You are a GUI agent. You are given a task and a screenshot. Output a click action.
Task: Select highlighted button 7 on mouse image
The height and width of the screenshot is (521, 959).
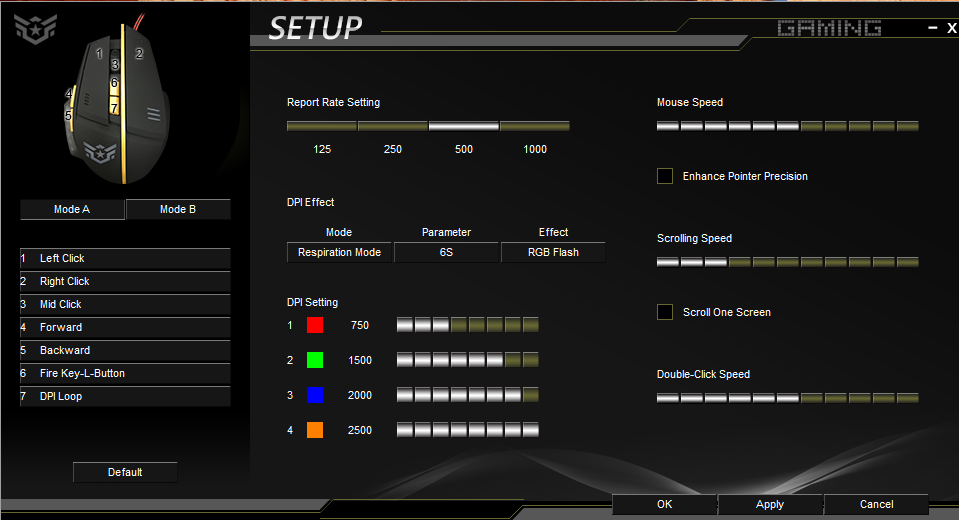(x=114, y=107)
